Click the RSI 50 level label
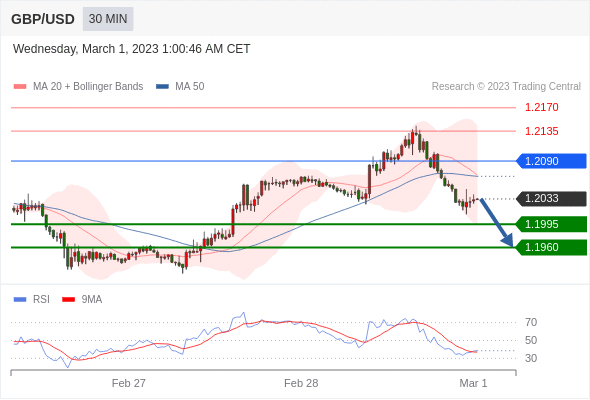 pos(531,341)
